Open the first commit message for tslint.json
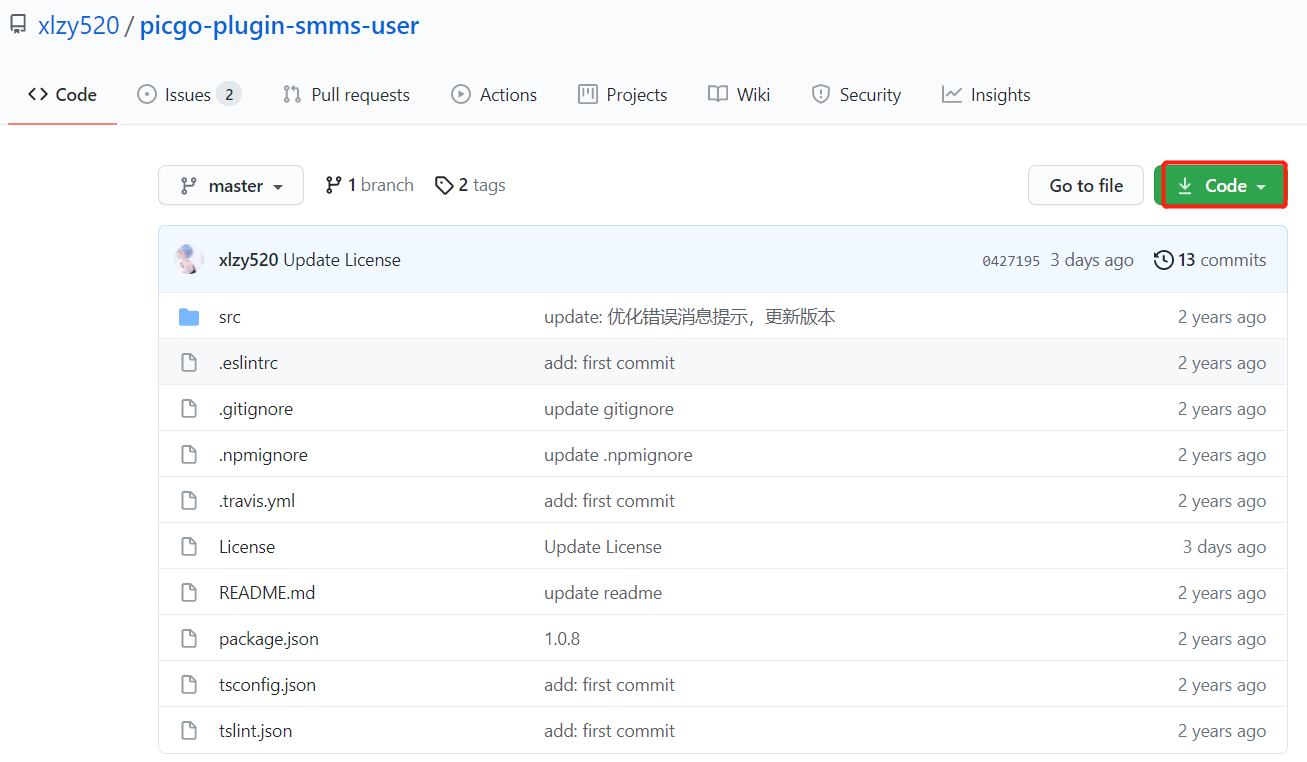Image resolution: width=1307 pixels, height=762 pixels. 609,731
